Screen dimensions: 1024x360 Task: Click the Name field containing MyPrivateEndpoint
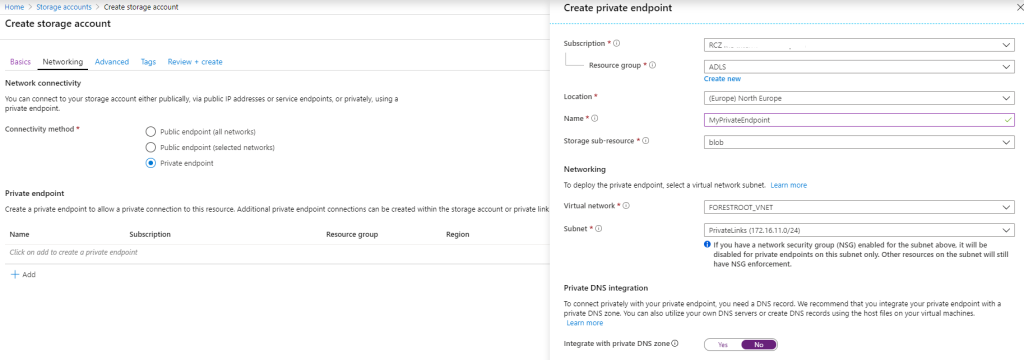(859, 120)
